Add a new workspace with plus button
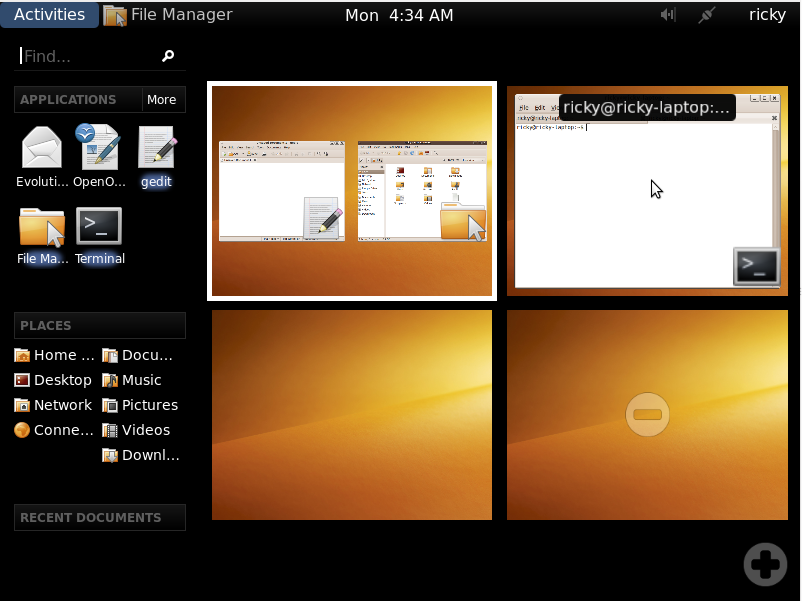The width and height of the screenshot is (802, 601). click(765, 564)
